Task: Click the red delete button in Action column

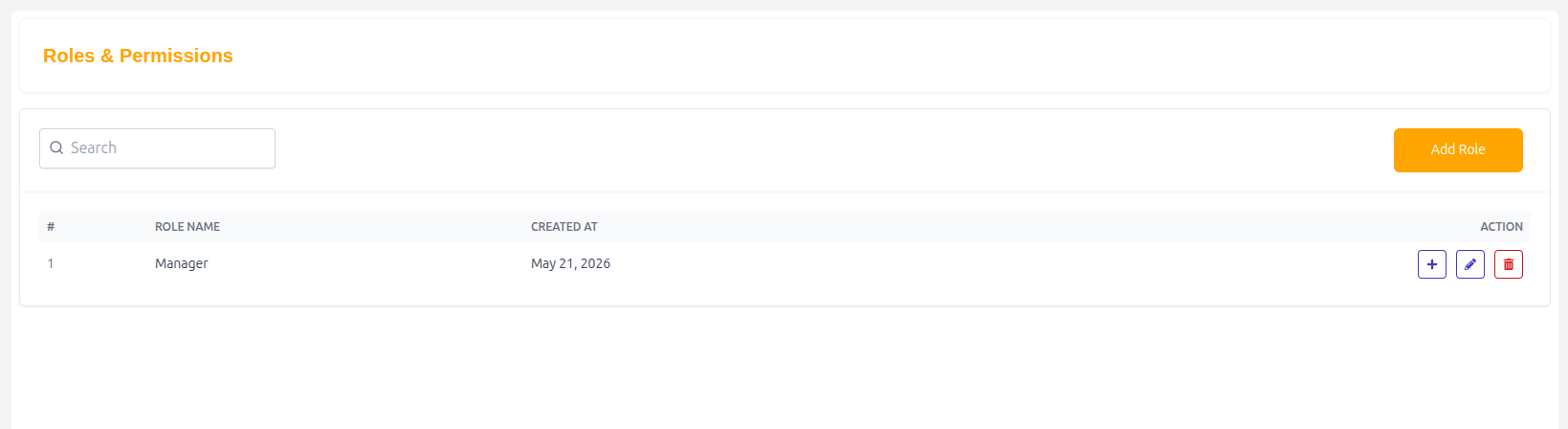Action: point(1509,264)
